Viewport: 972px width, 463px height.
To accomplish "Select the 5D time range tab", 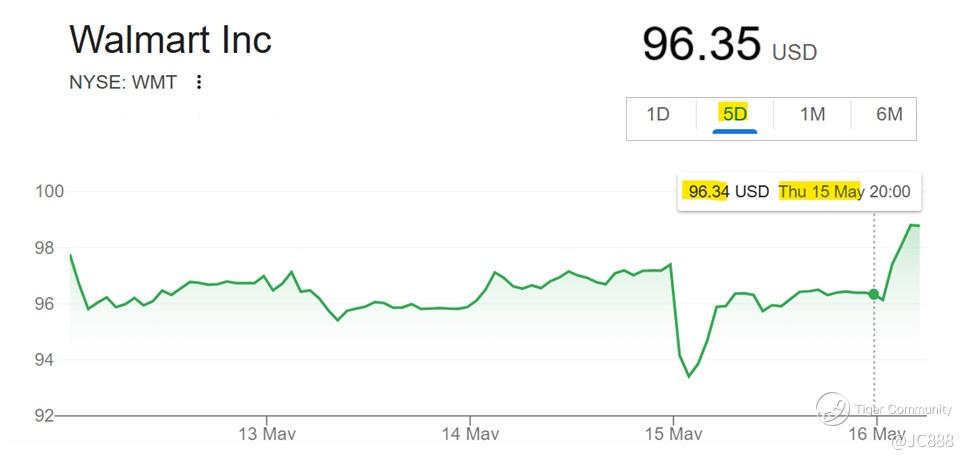I will point(735,115).
